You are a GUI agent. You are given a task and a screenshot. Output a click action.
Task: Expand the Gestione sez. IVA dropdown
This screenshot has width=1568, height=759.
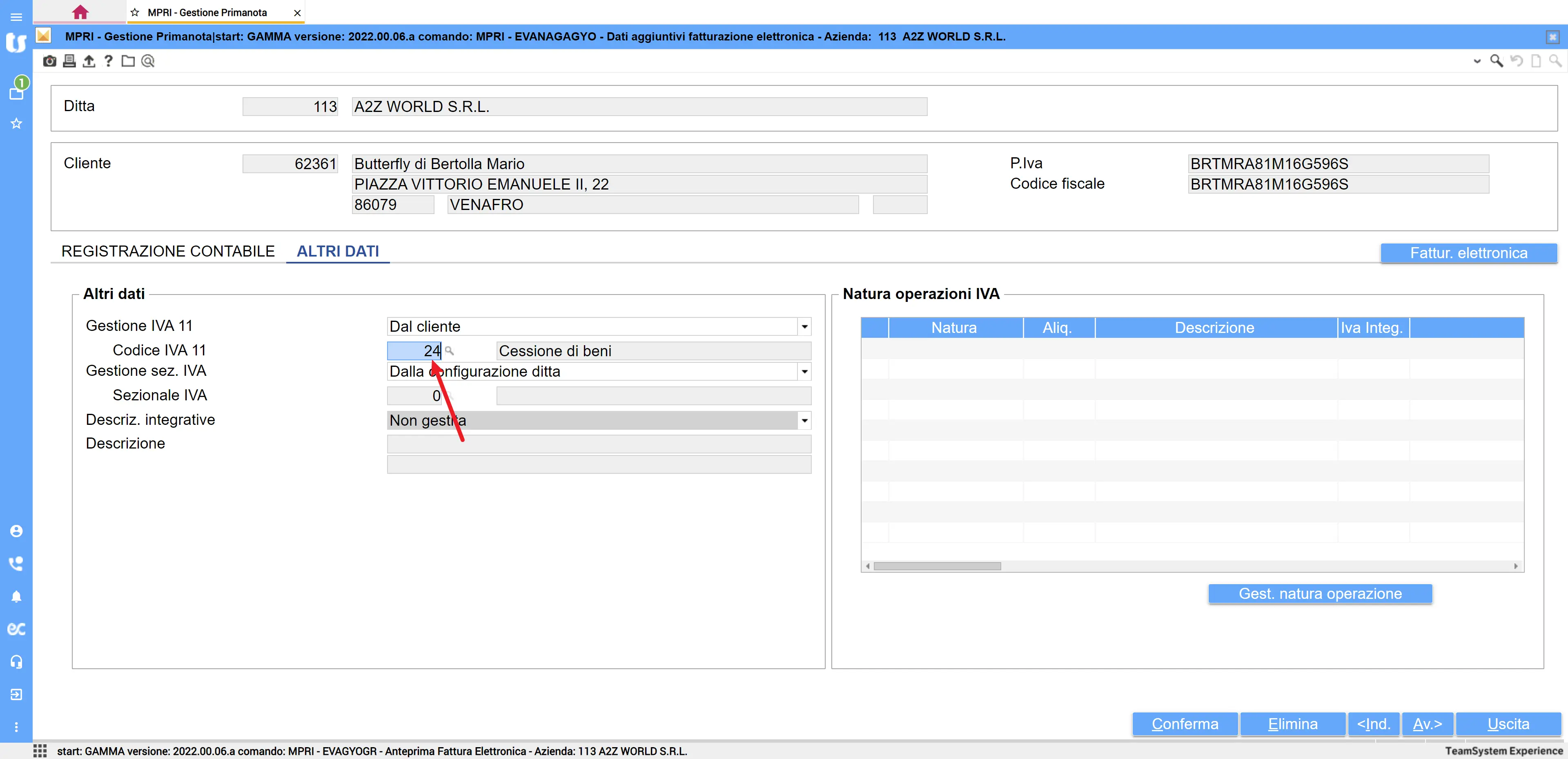point(804,372)
